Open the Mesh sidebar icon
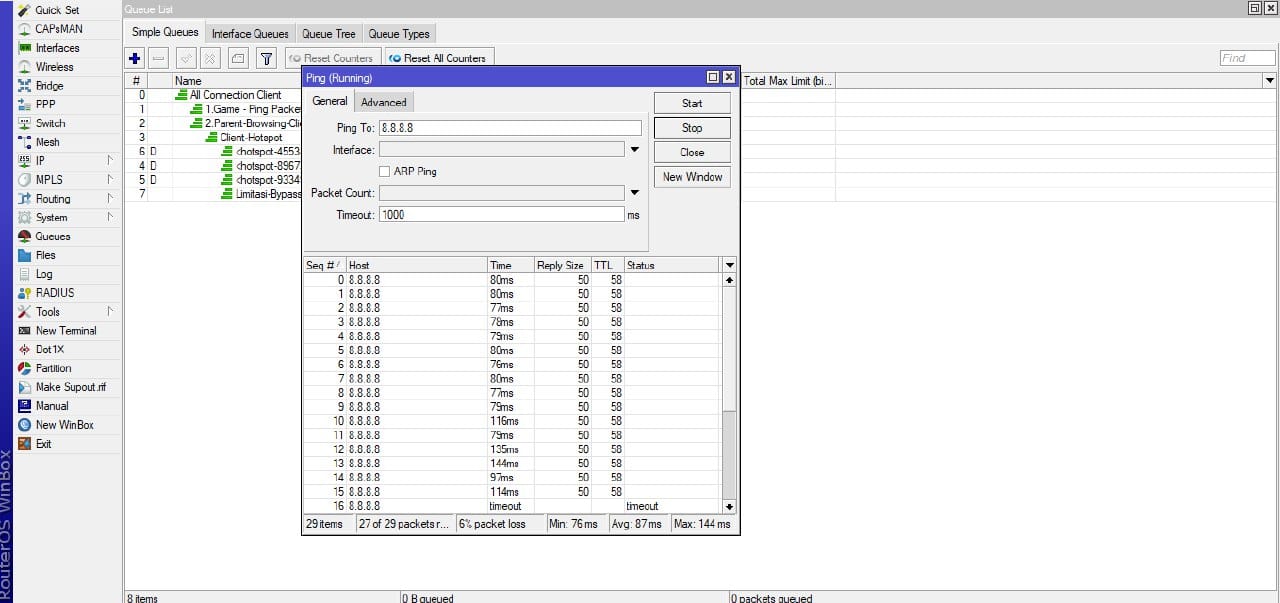This screenshot has width=1280, height=603. (25, 142)
